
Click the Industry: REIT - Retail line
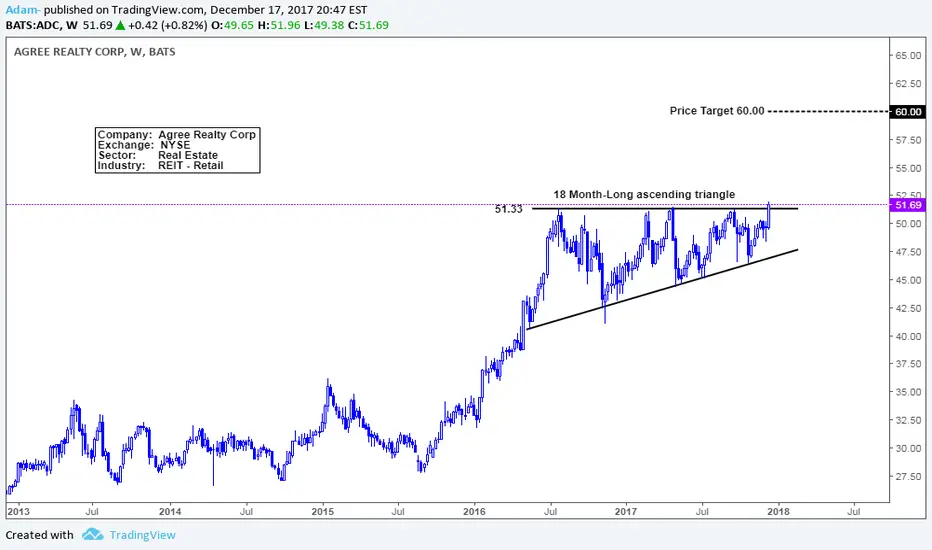[160, 165]
